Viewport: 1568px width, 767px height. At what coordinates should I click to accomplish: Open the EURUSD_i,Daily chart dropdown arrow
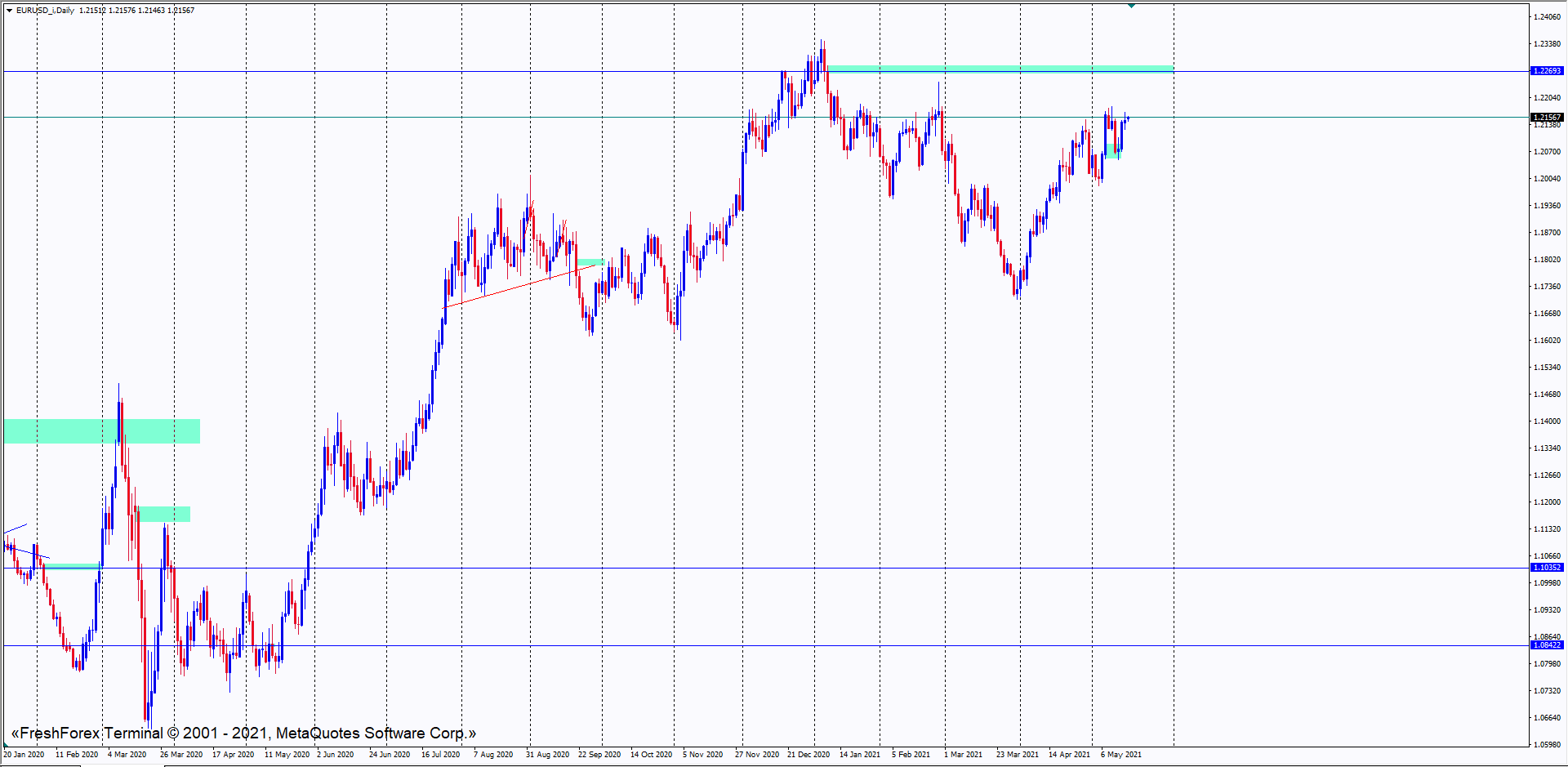pyautogui.click(x=9, y=11)
